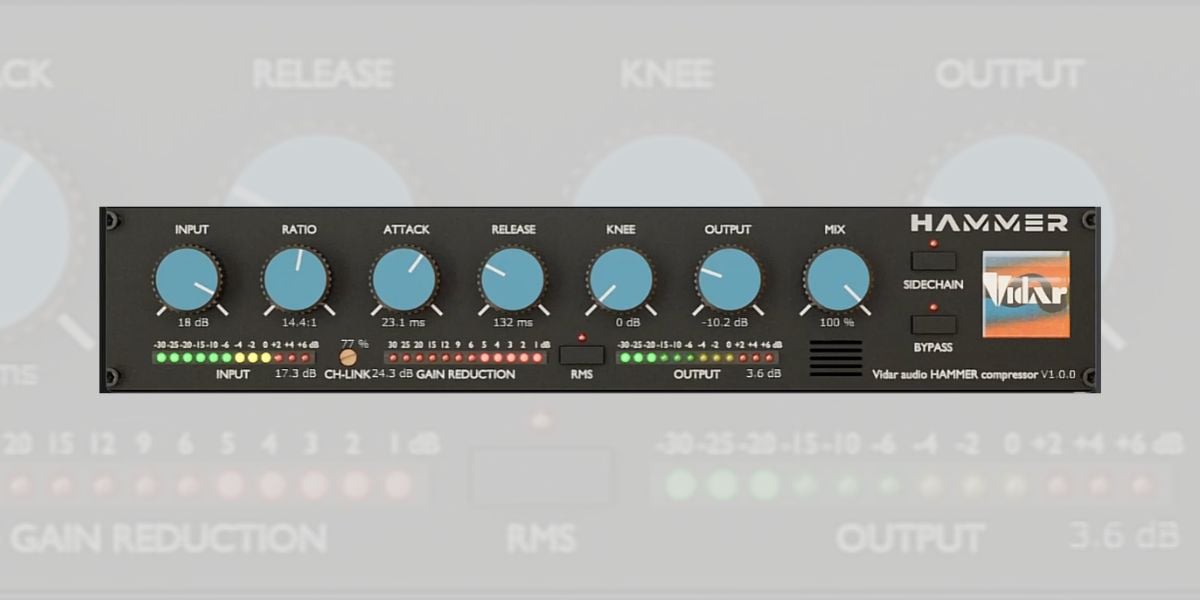The image size is (1200, 600).
Task: Click the input level LED meter
Action: [236, 357]
